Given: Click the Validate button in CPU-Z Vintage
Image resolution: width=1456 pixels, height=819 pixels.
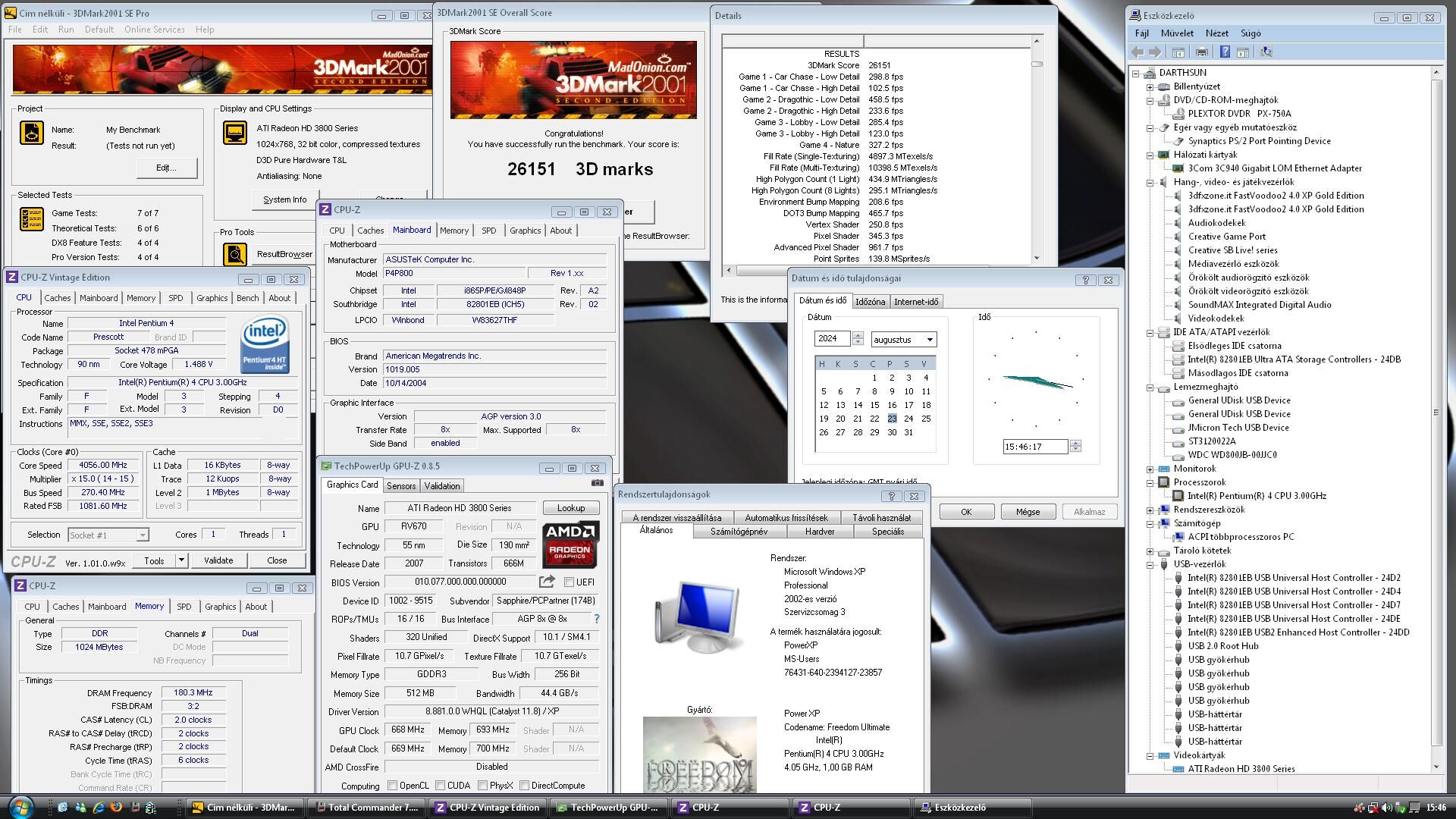Looking at the screenshot, I should (218, 560).
